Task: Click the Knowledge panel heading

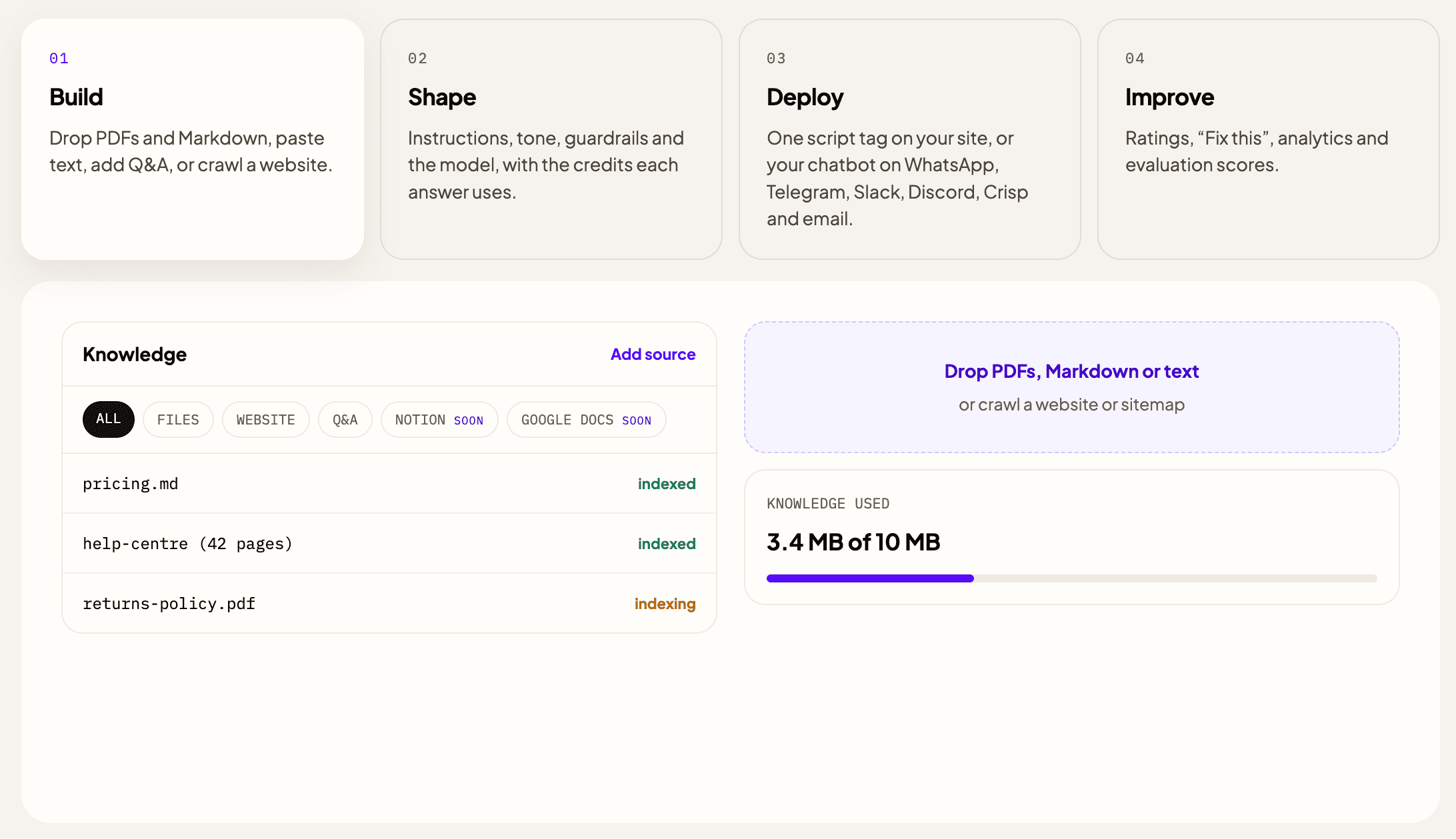Action: click(x=135, y=355)
